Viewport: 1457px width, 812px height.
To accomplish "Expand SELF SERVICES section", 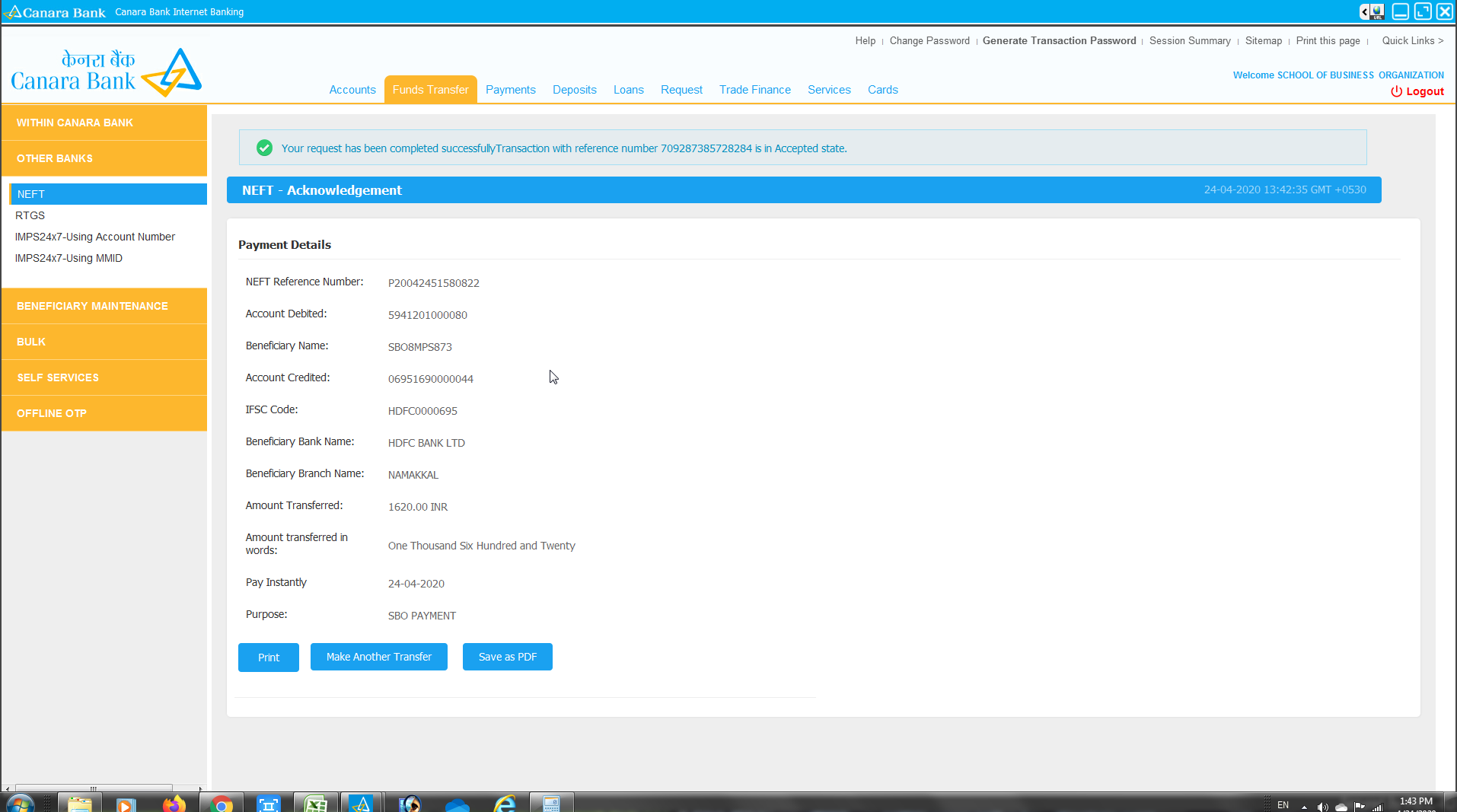I will click(x=104, y=377).
